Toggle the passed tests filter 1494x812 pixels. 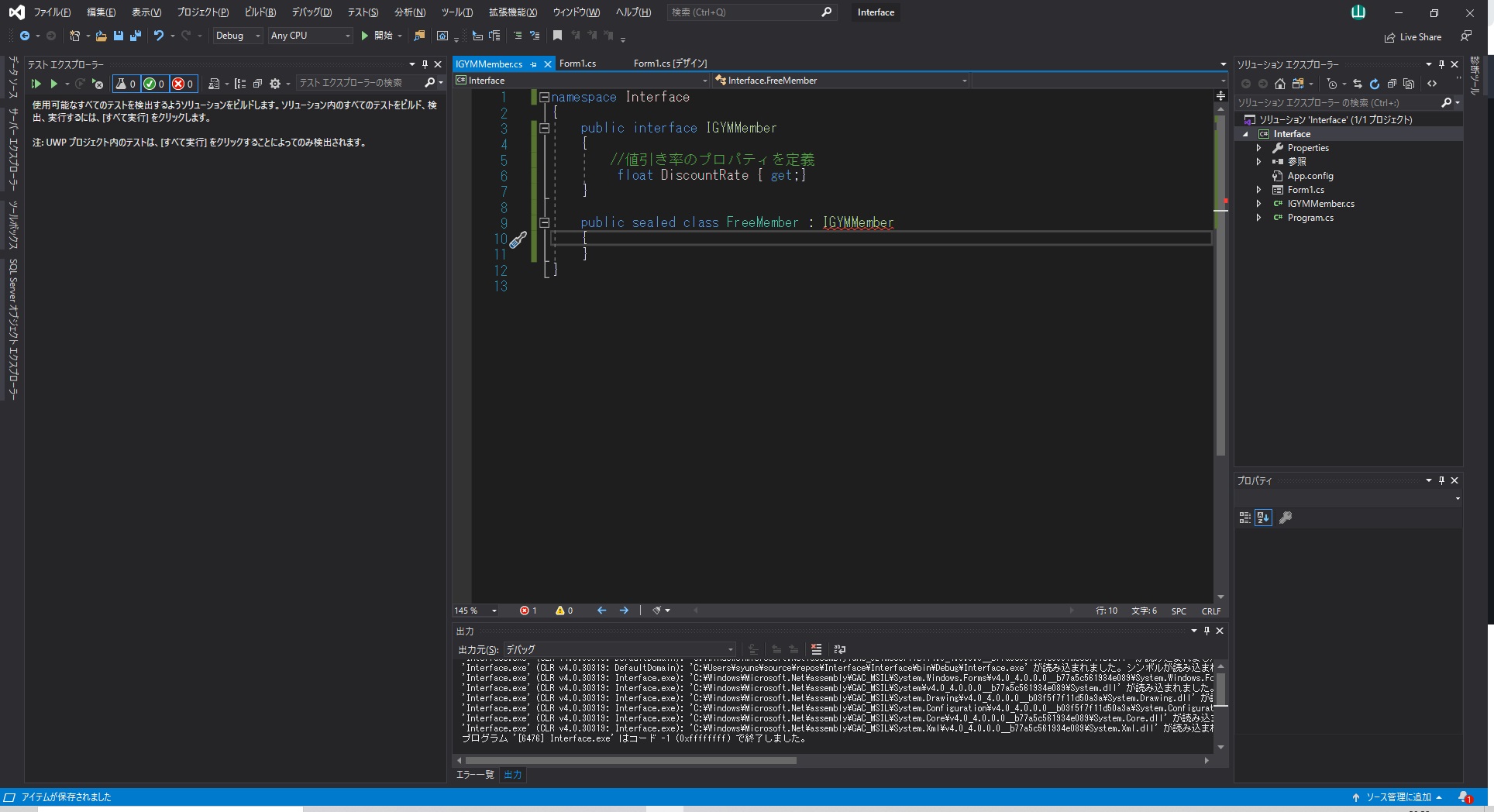coord(153,84)
